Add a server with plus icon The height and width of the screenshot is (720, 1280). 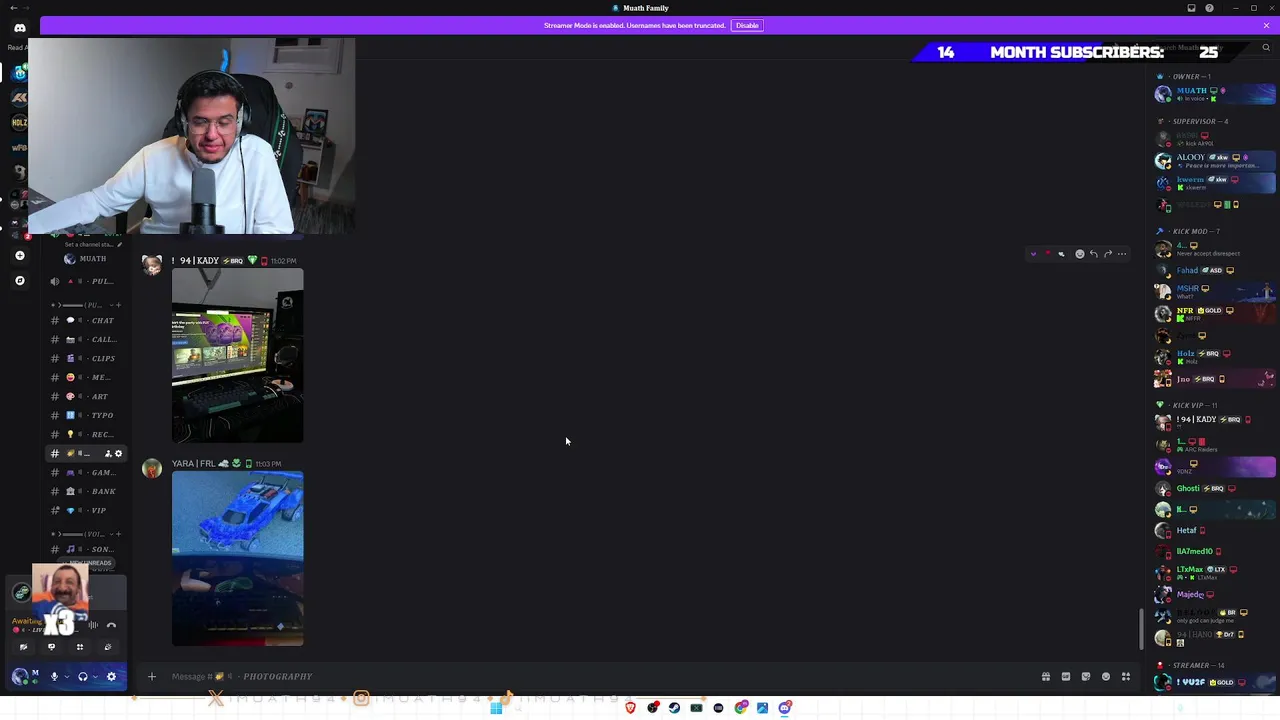click(20, 256)
